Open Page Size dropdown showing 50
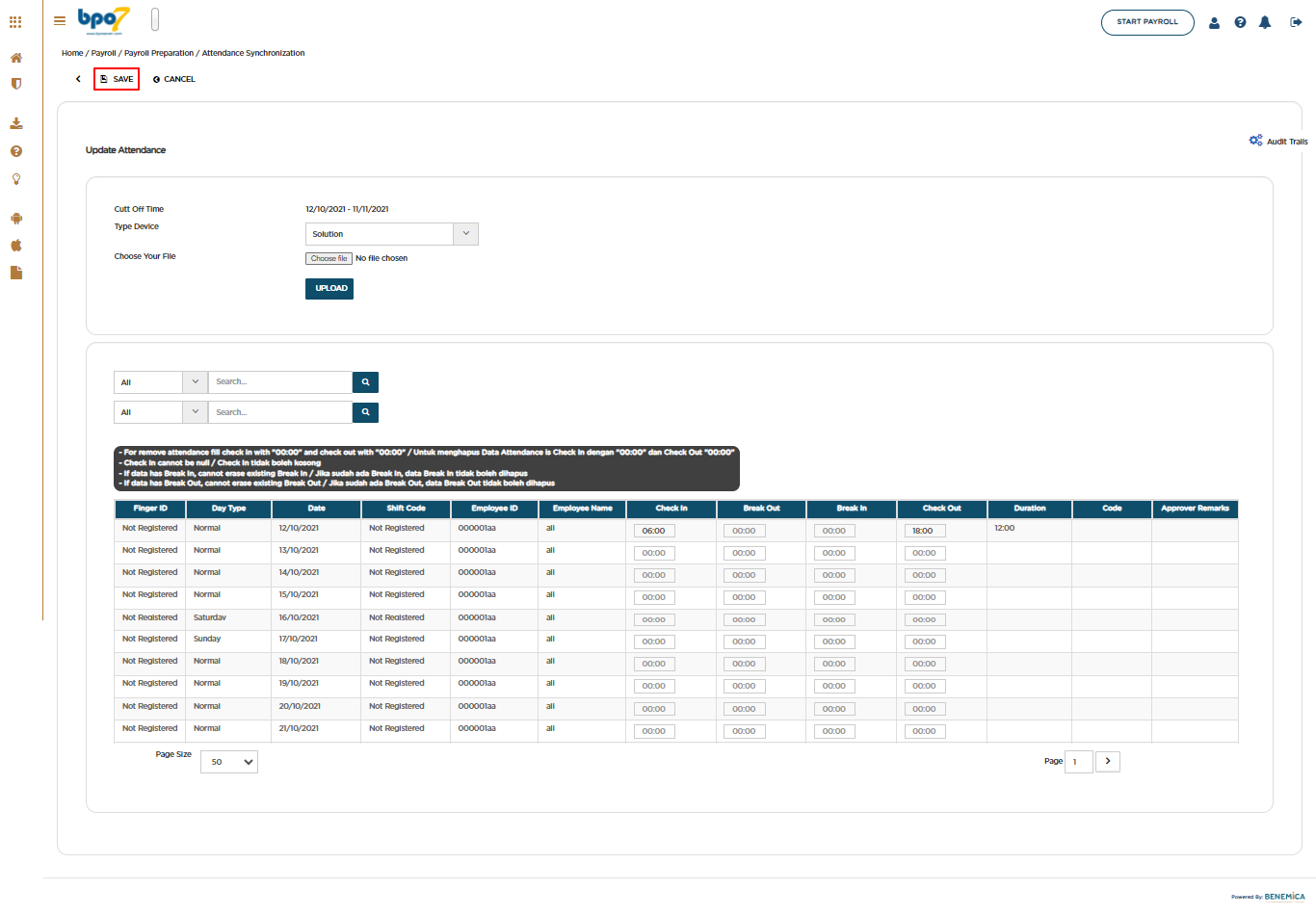This screenshot has height=916, width=1316. click(x=229, y=762)
